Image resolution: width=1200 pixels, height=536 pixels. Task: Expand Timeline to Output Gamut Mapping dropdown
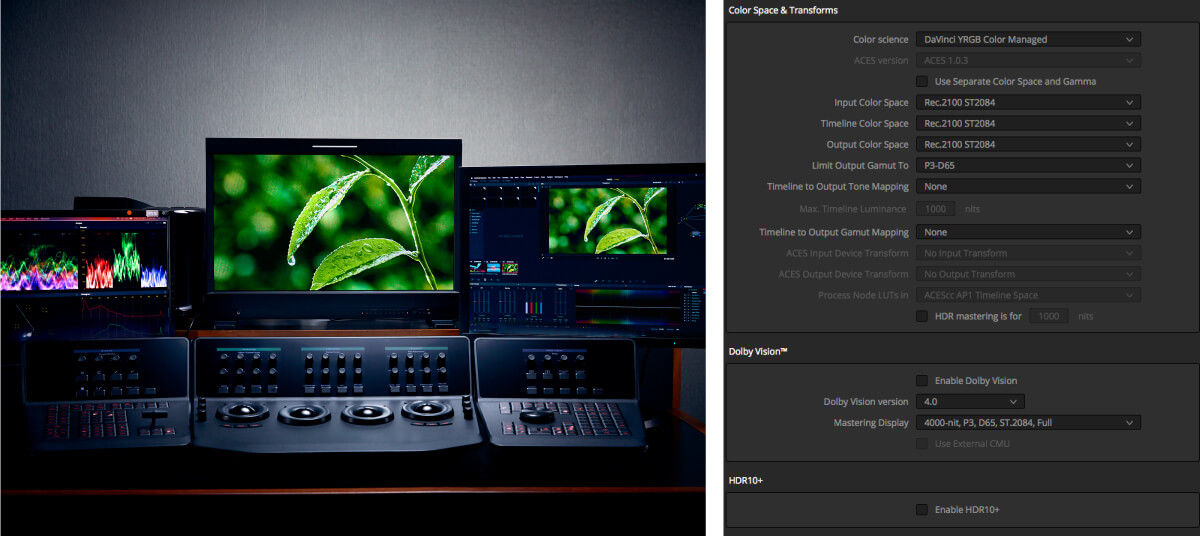[x=1027, y=232]
